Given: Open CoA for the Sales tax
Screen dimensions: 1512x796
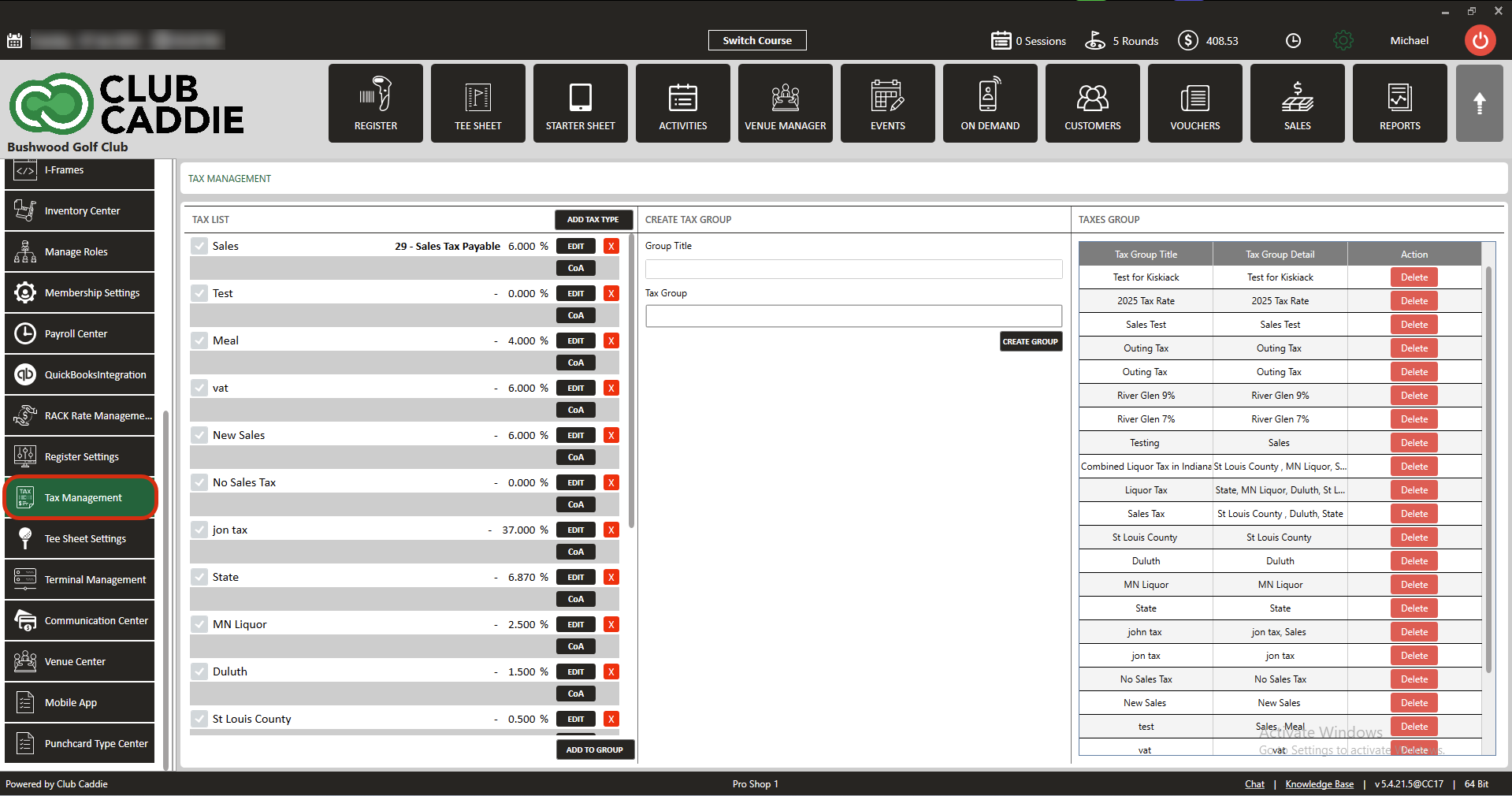Looking at the screenshot, I should point(576,268).
